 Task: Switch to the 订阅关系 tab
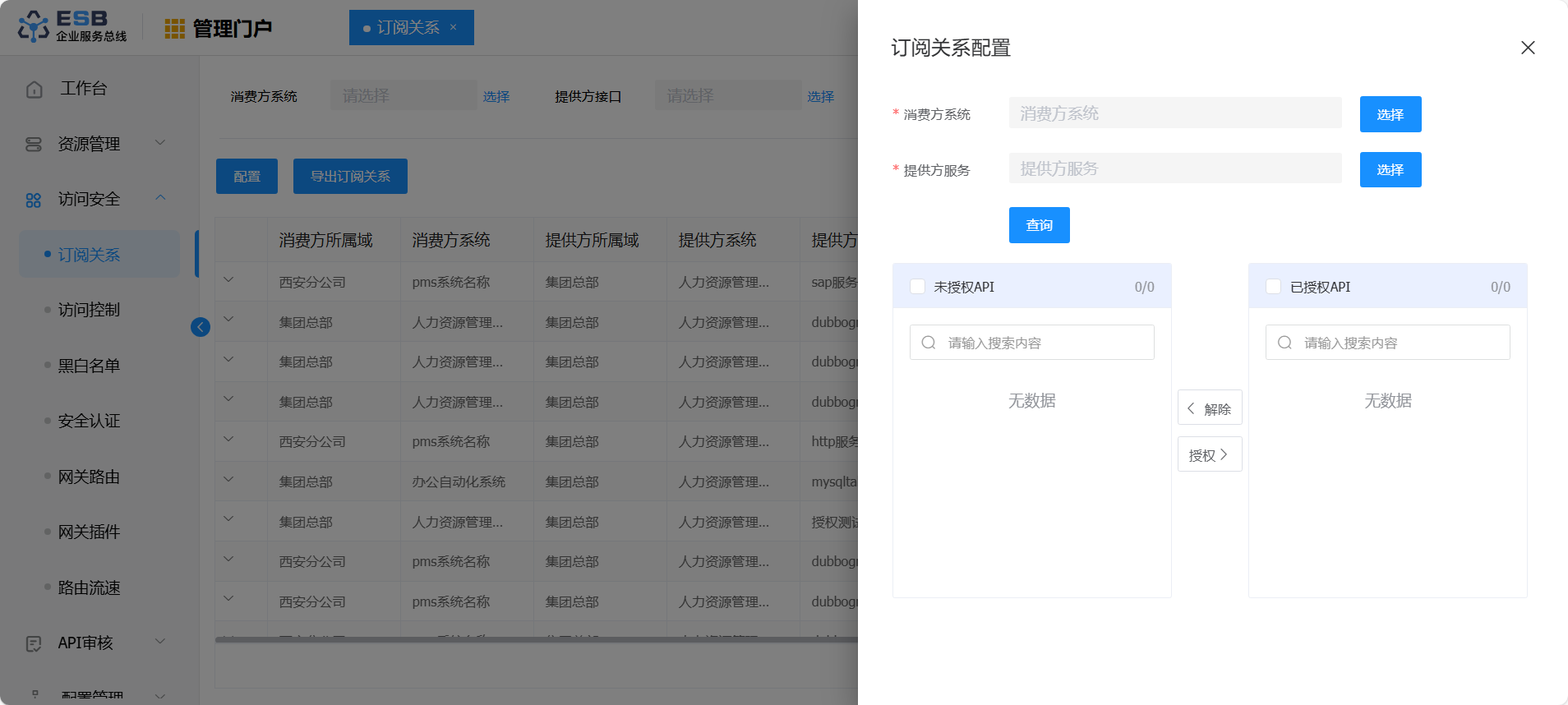tap(408, 28)
